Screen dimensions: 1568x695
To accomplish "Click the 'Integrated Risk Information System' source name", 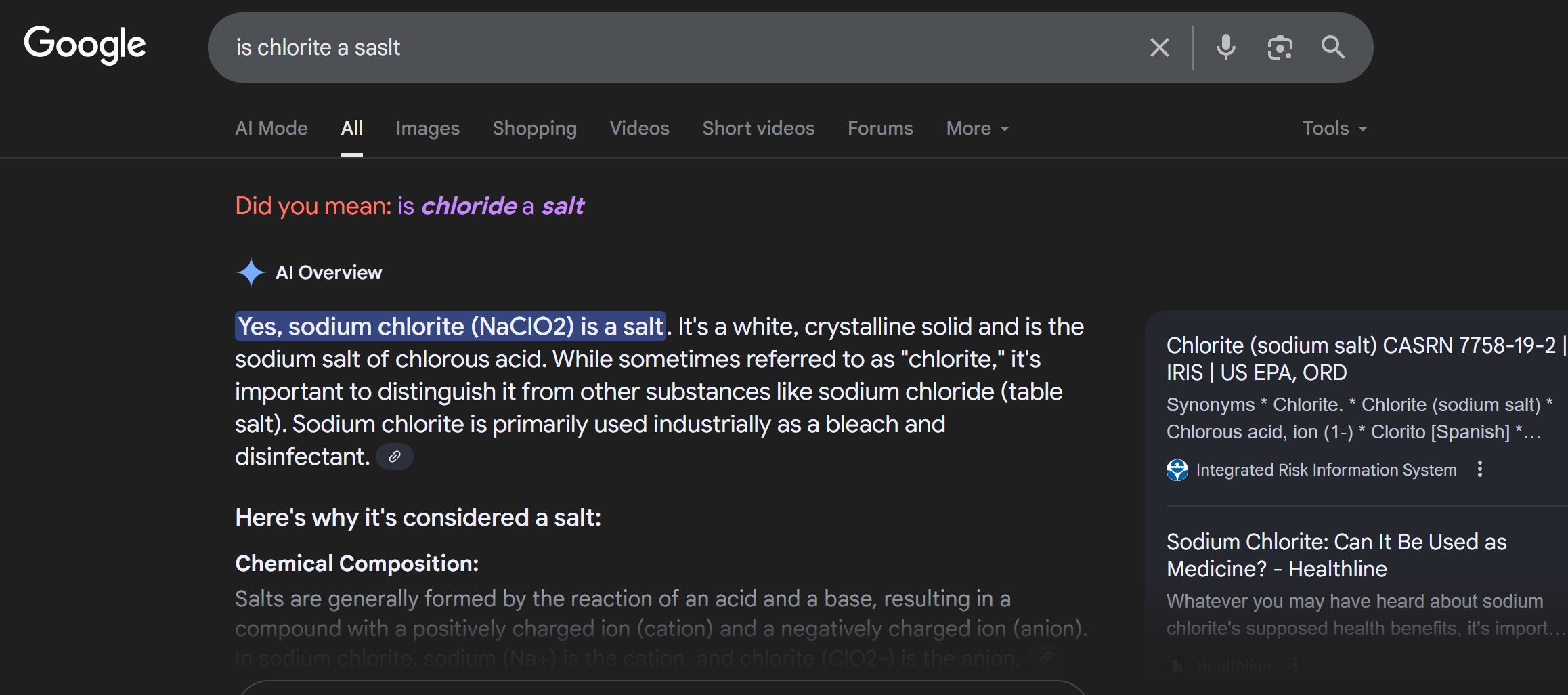I will (x=1326, y=469).
